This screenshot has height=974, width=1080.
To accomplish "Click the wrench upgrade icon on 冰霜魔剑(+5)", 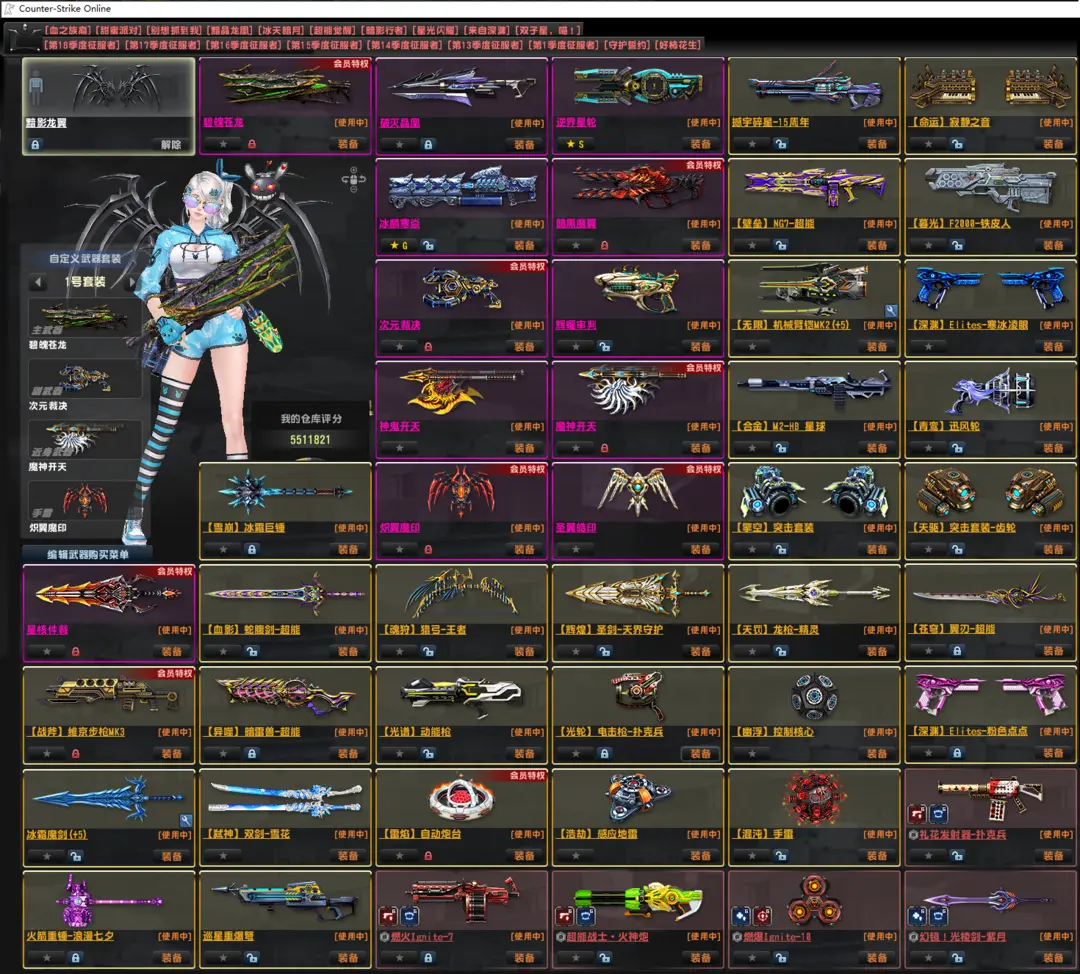I will [185, 820].
